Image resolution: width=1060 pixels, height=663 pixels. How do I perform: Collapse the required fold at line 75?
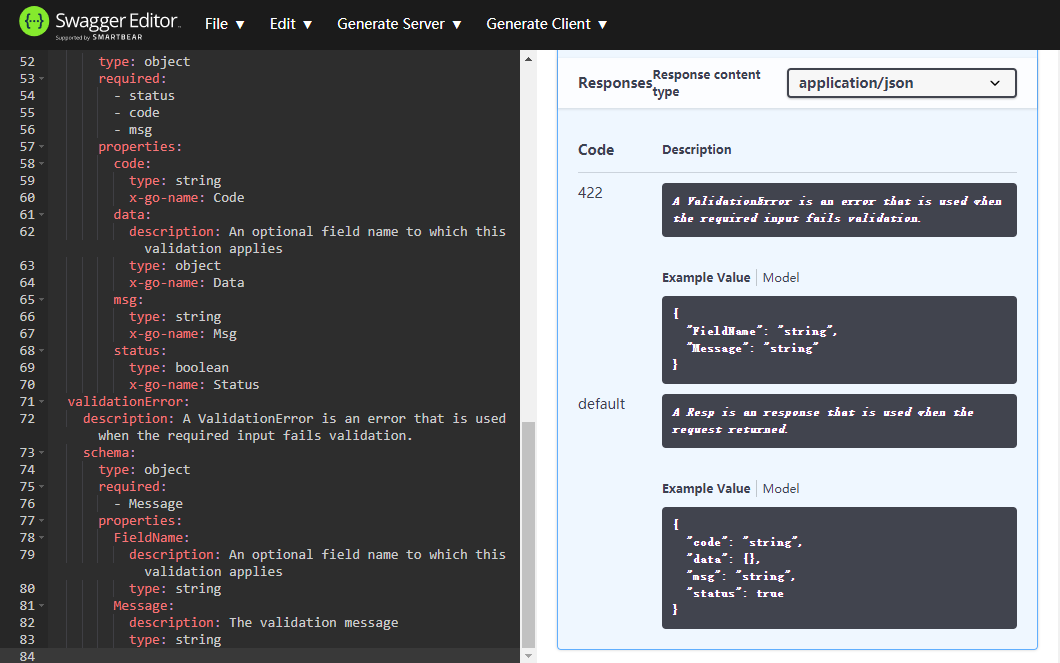tap(42, 487)
